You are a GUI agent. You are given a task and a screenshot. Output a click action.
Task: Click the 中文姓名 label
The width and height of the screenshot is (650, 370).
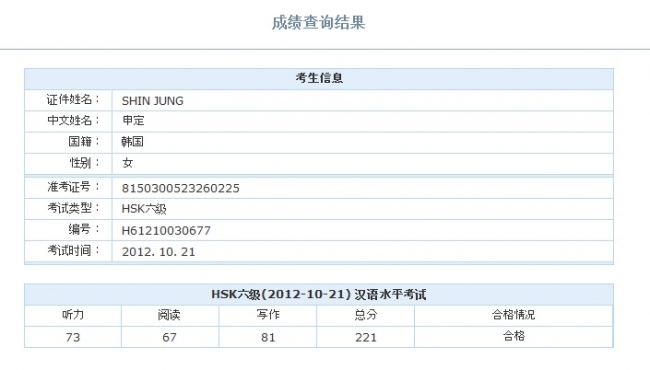click(x=73, y=121)
